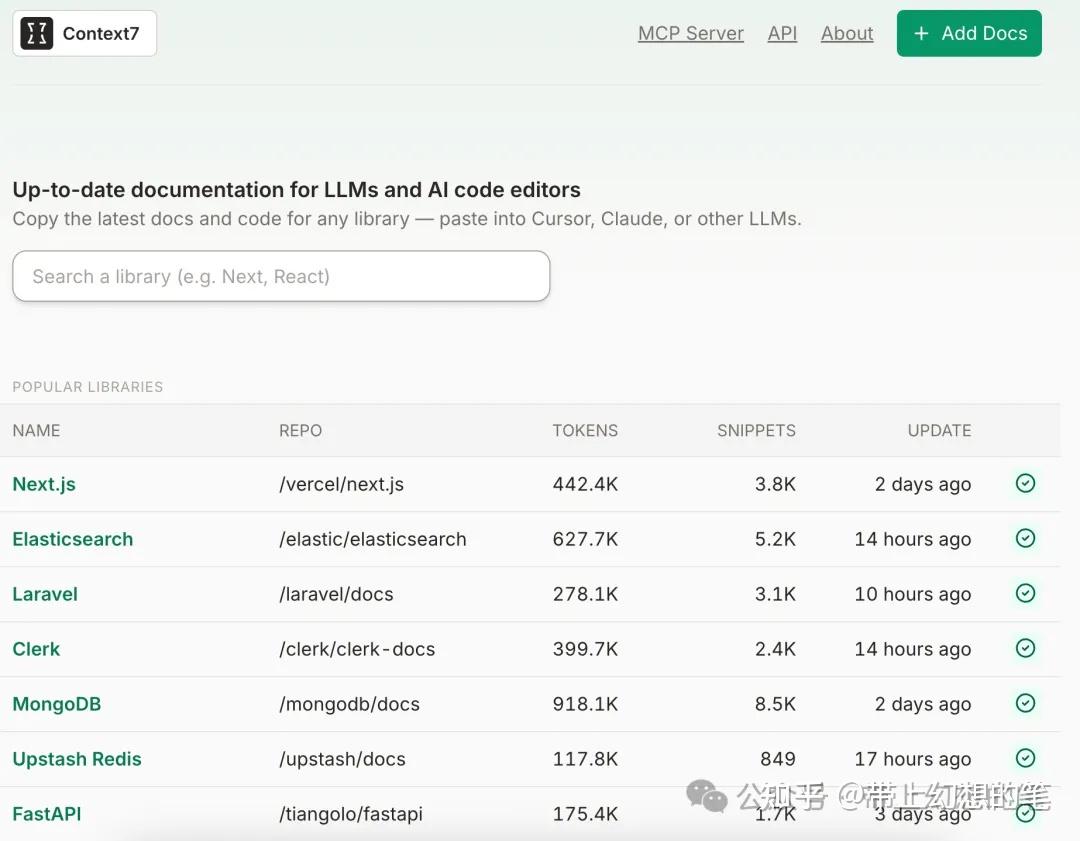
Task: Select the Laravel library link
Action: [45, 594]
